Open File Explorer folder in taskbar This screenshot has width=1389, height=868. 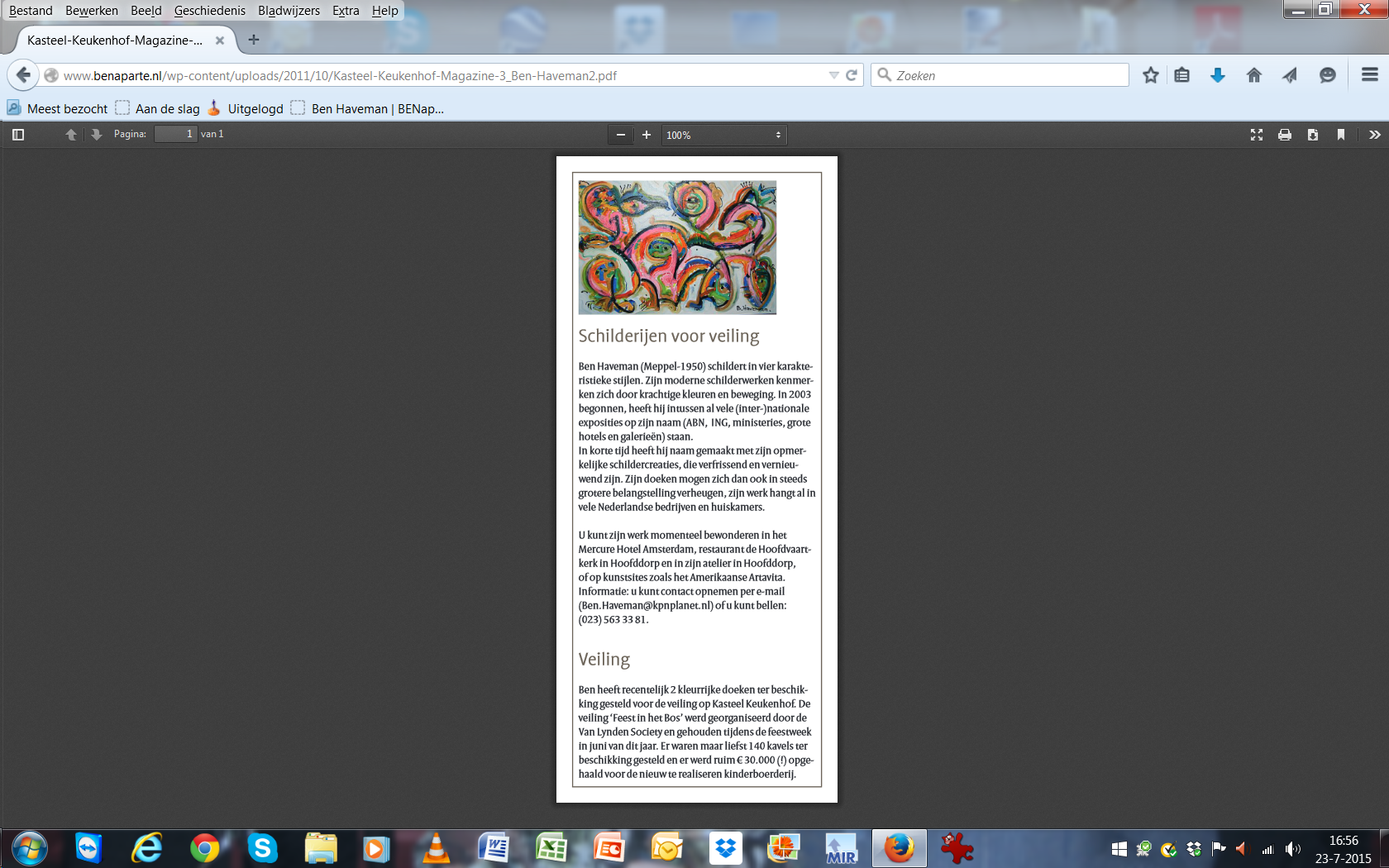point(321,848)
